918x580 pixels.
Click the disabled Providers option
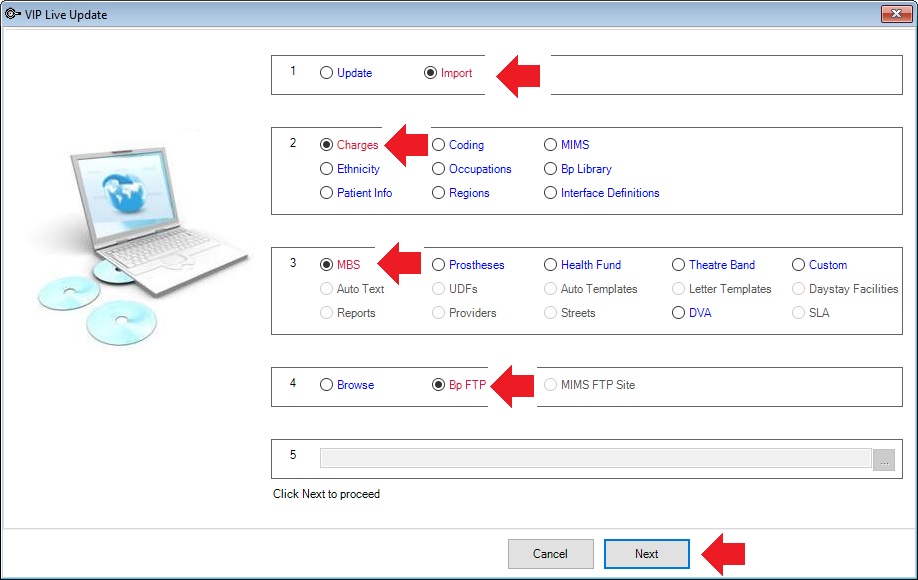coord(464,313)
